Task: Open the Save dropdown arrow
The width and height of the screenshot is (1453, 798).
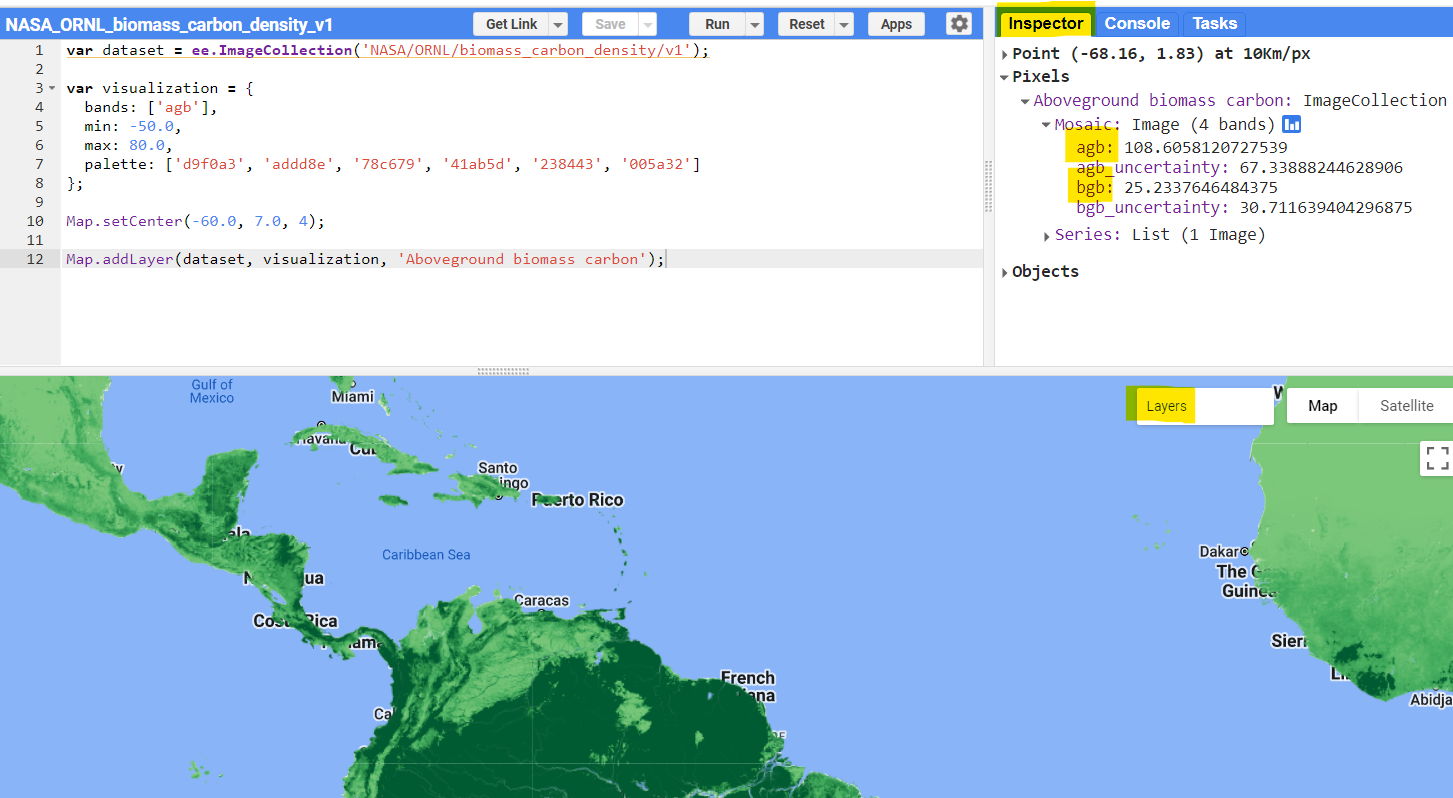Action: (x=646, y=23)
